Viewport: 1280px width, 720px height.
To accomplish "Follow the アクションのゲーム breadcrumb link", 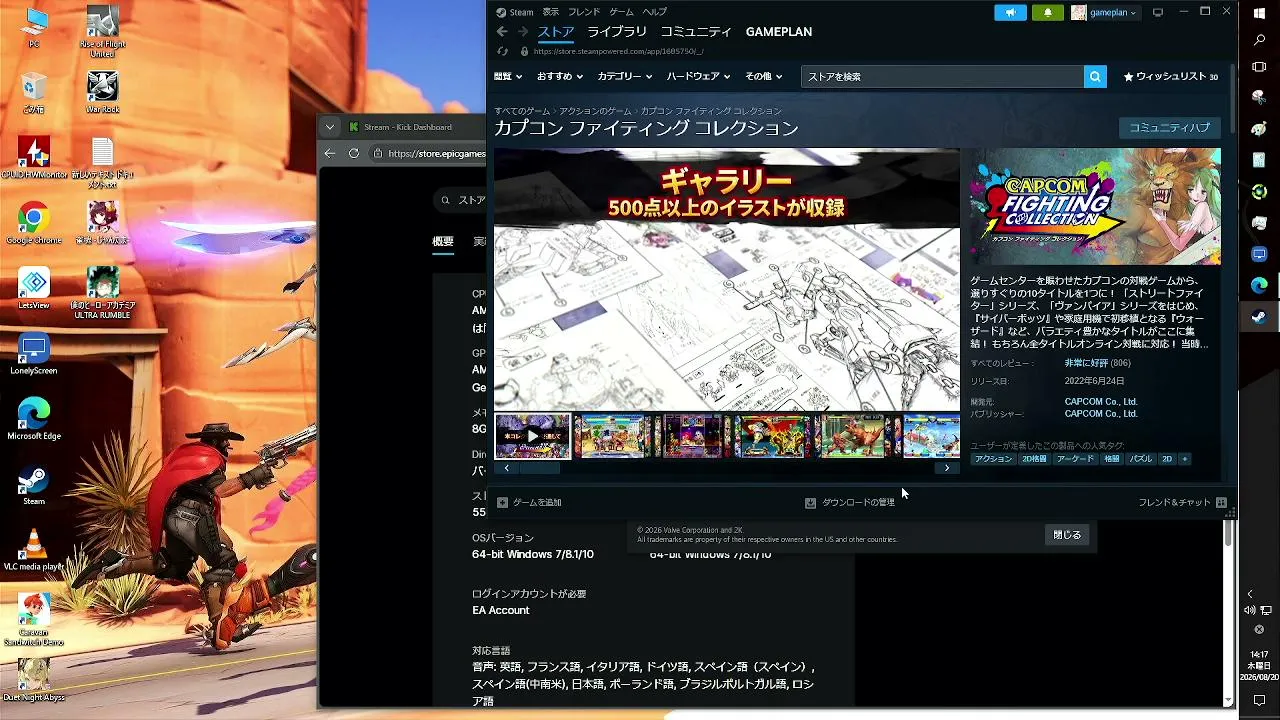I will (x=595, y=111).
